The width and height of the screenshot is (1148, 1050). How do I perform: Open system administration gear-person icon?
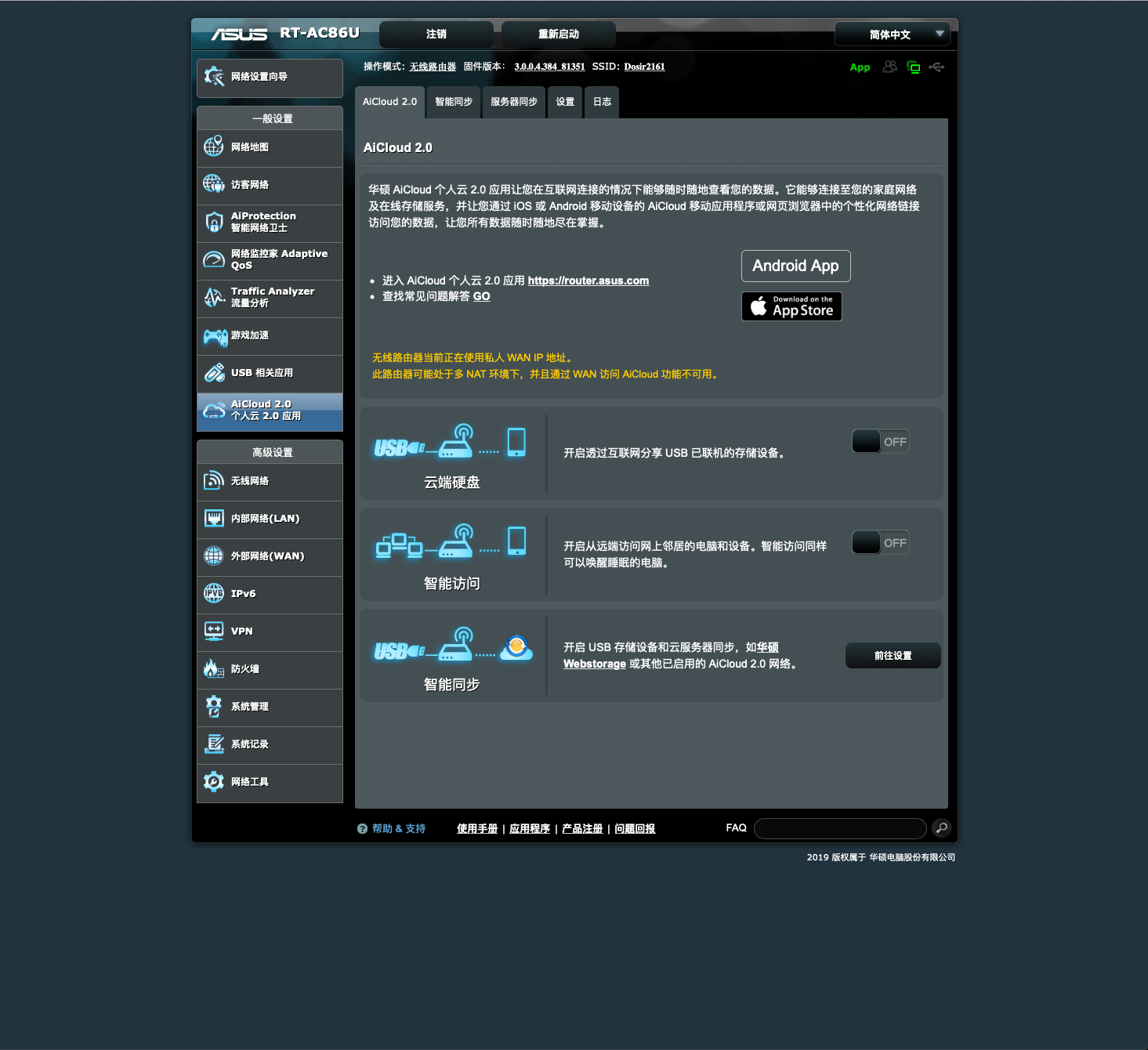tap(214, 706)
